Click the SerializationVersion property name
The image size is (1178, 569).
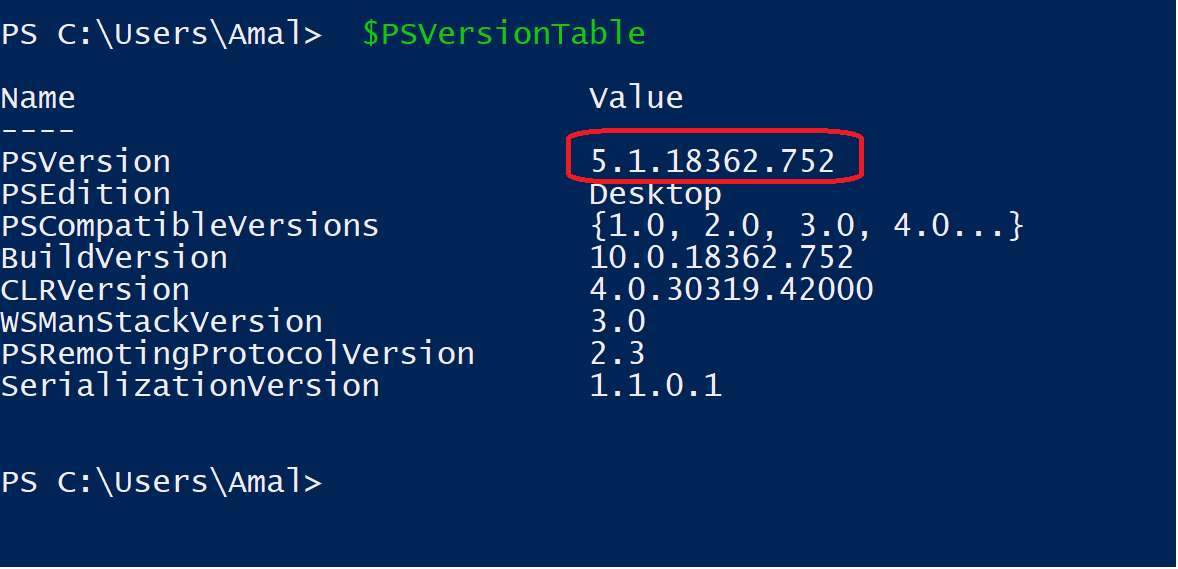tap(190, 386)
